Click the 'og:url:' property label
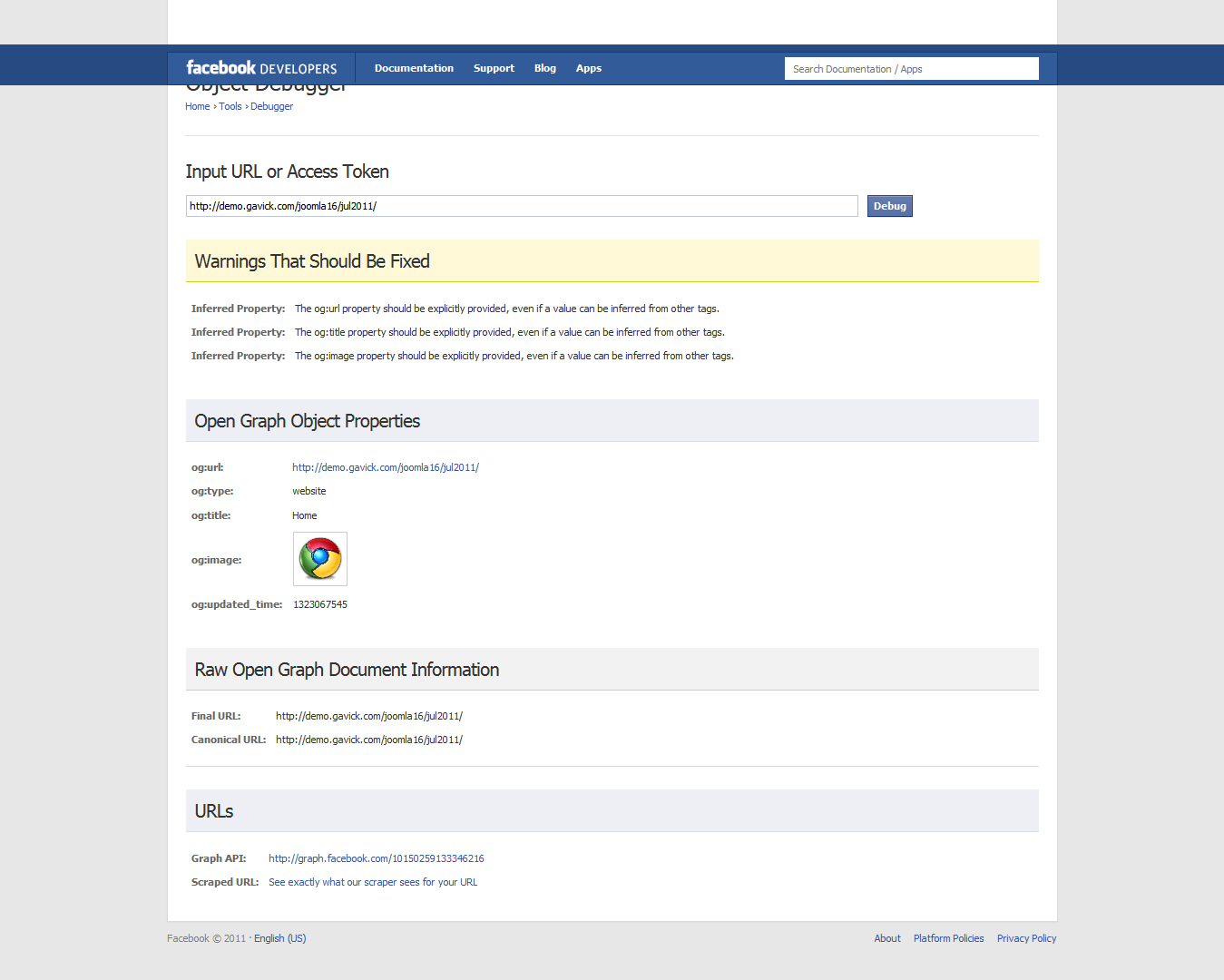Screen dimensions: 1224x980 tap(208, 467)
